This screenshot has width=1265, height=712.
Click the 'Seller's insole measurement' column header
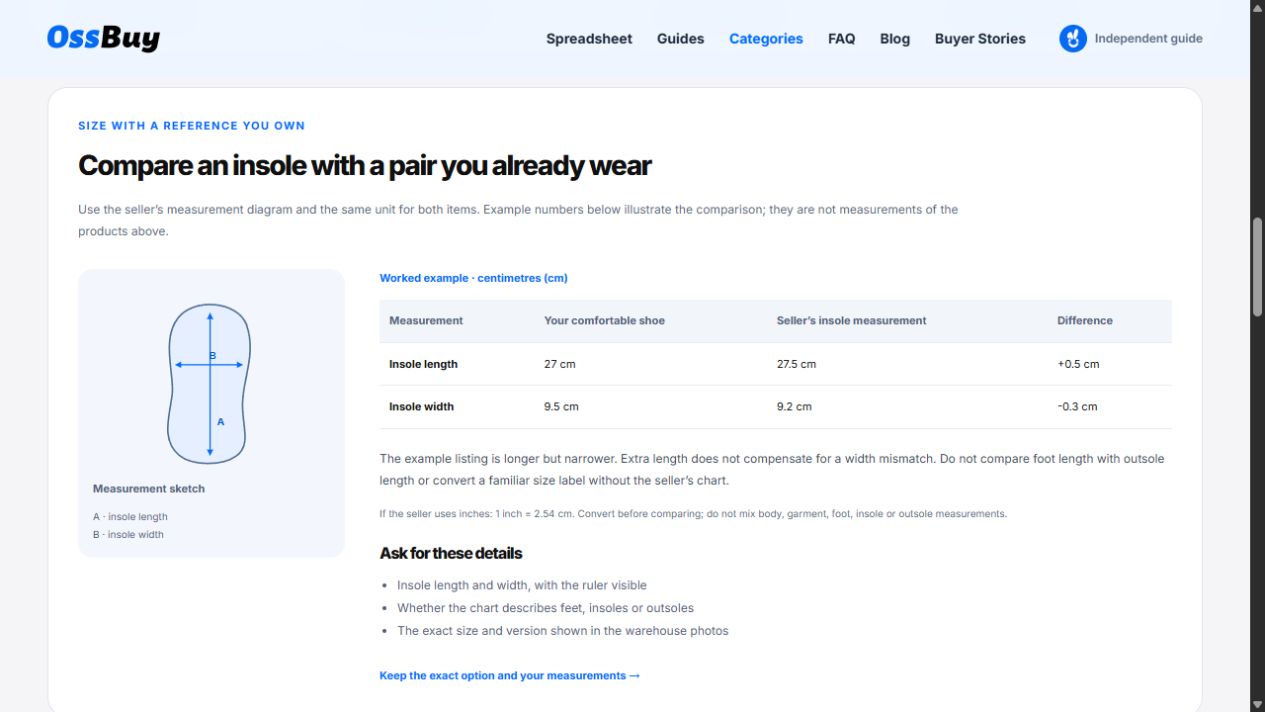[851, 321]
